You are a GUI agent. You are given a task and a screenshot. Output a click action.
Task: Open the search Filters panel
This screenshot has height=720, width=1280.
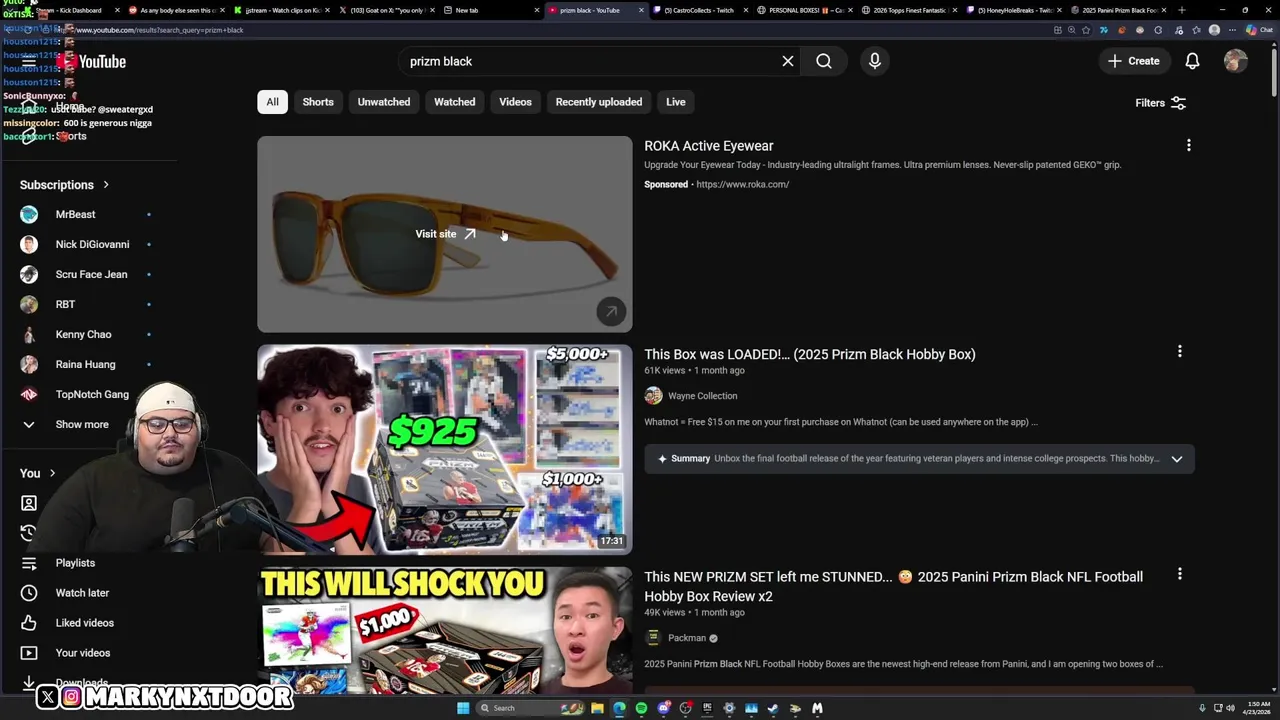coord(1161,103)
